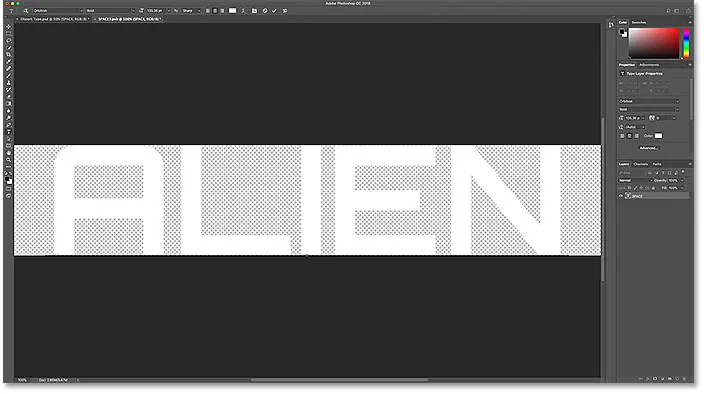
Task: Select the Lasso tool
Action: coord(9,40)
